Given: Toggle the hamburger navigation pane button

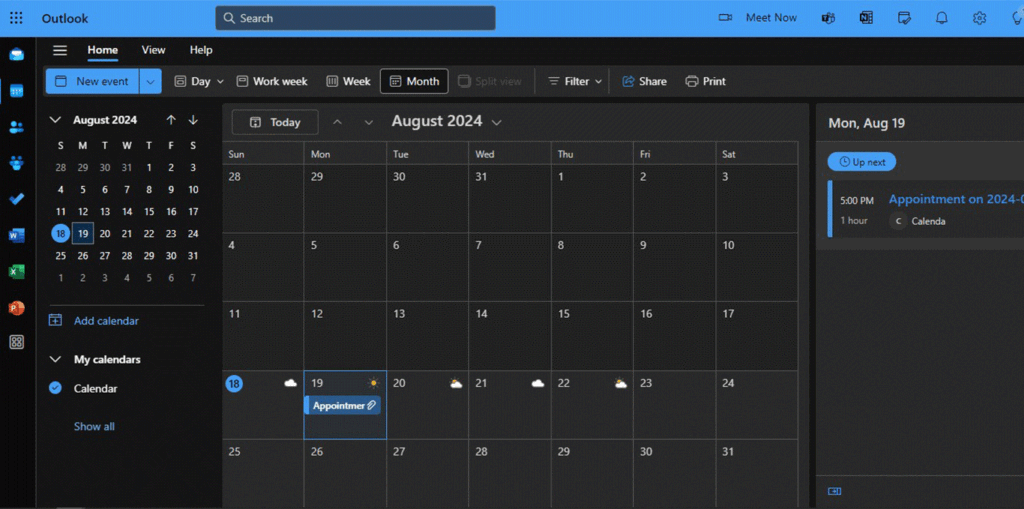Looking at the screenshot, I should (x=60, y=50).
